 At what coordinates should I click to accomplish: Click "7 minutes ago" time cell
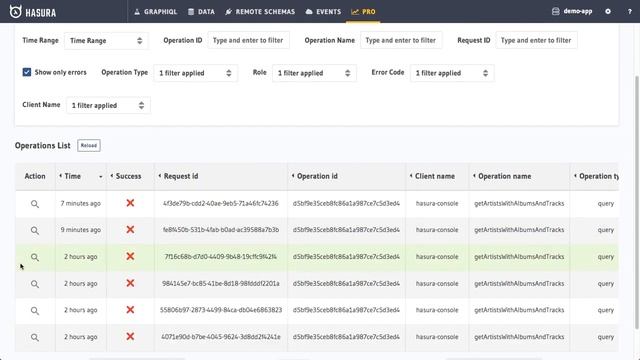click(x=81, y=203)
